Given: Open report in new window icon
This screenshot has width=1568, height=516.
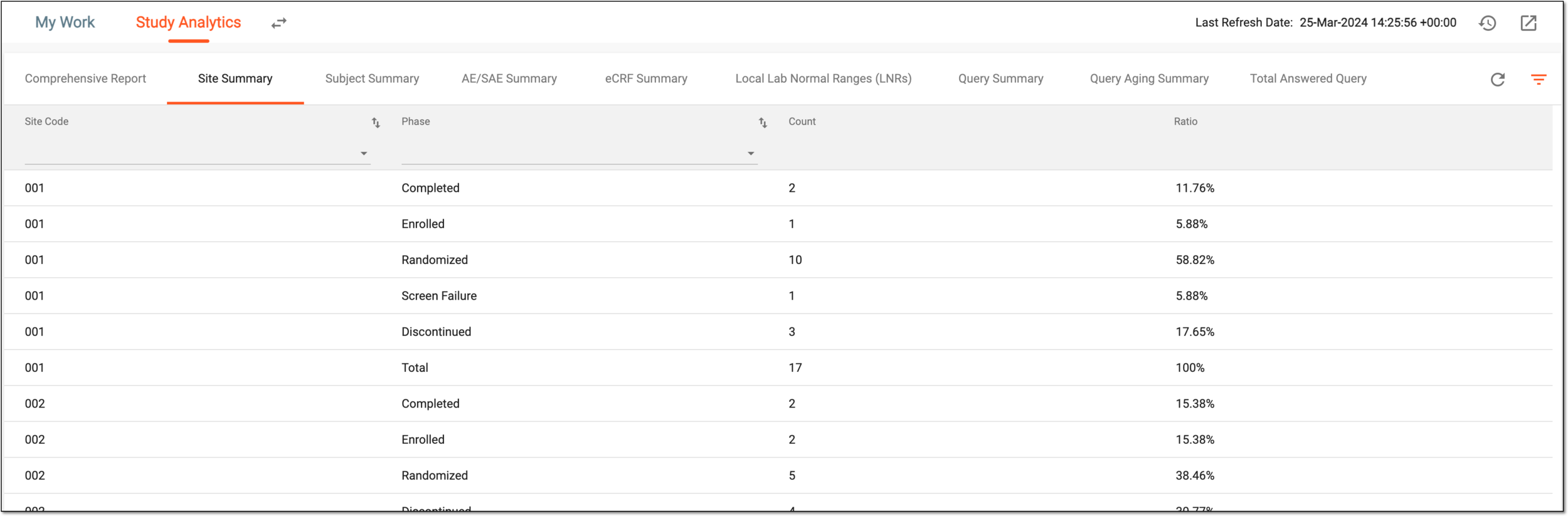Looking at the screenshot, I should pos(1528,23).
